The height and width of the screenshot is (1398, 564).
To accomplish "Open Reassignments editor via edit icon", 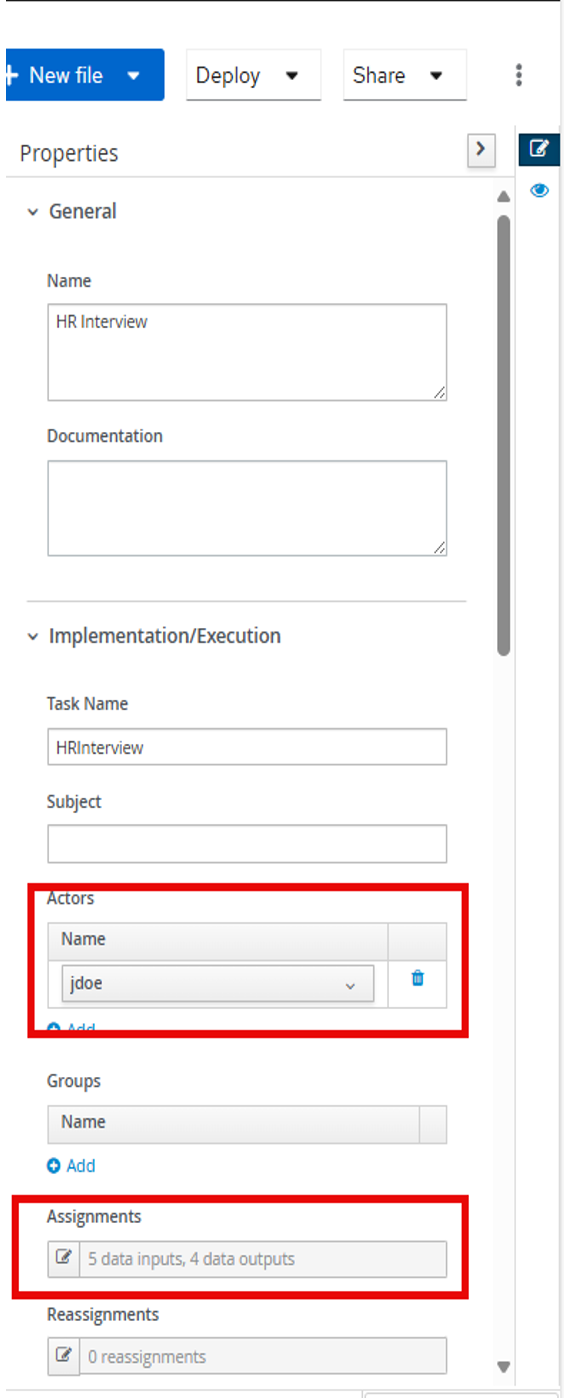I will click(64, 1356).
